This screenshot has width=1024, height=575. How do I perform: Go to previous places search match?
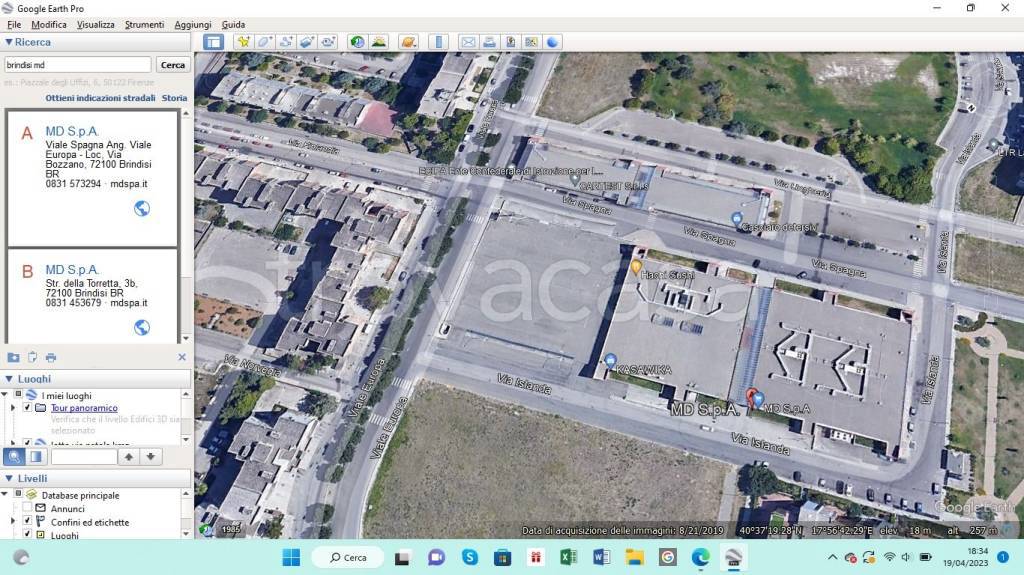pyautogui.click(x=129, y=457)
